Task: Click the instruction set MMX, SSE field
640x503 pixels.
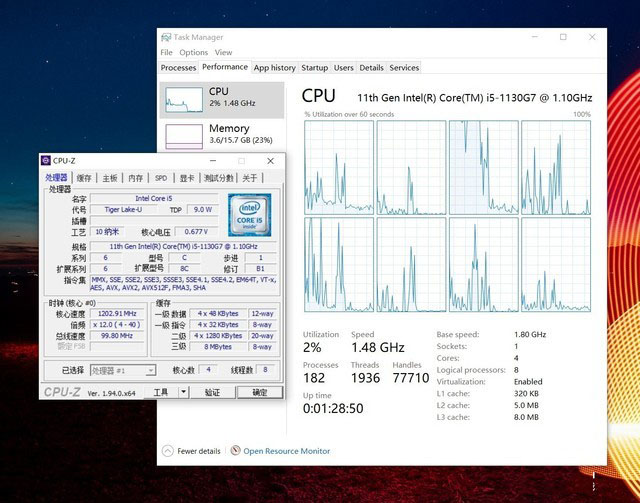Action: [183, 284]
